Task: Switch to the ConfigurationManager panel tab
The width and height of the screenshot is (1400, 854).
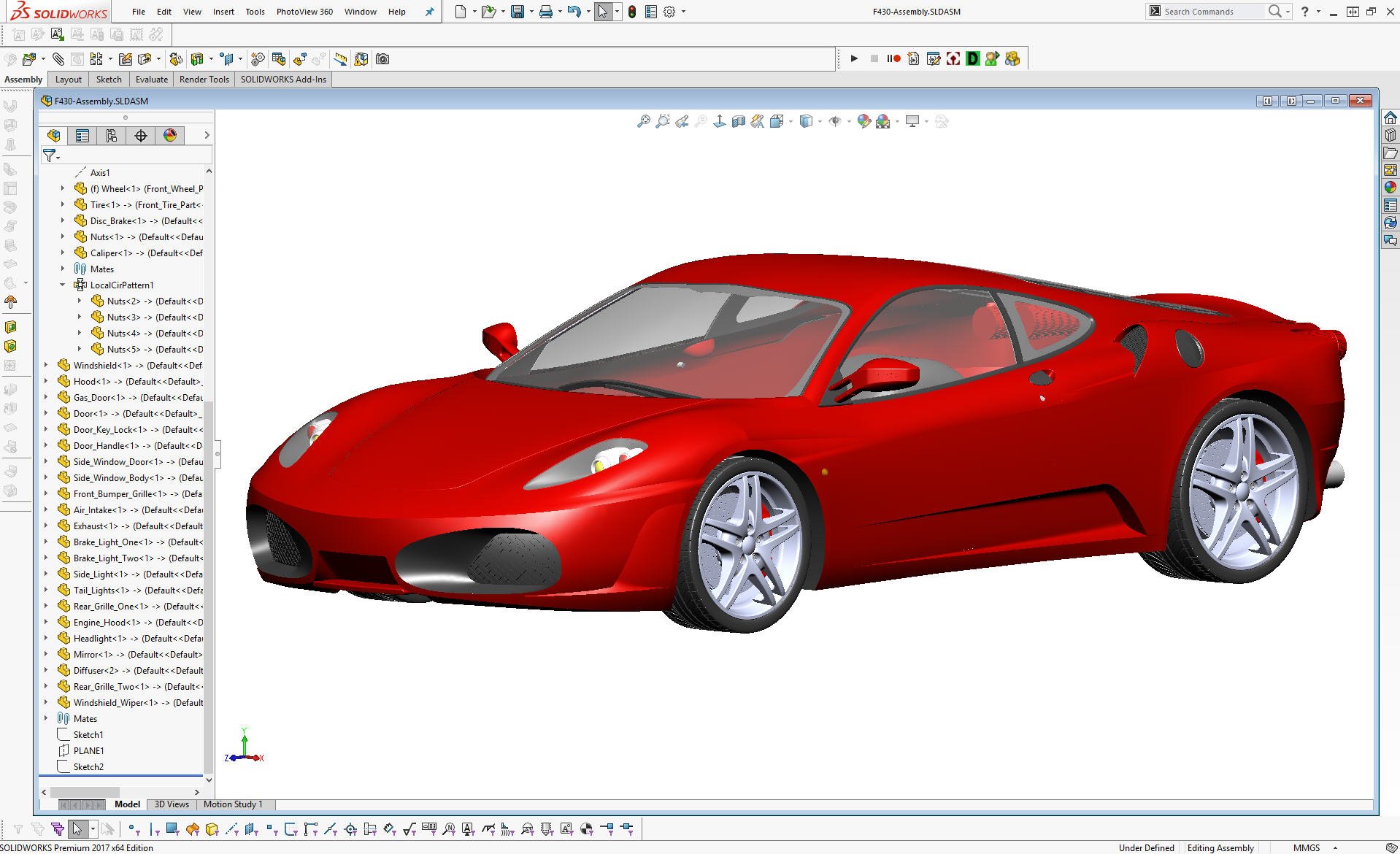Action: click(111, 136)
